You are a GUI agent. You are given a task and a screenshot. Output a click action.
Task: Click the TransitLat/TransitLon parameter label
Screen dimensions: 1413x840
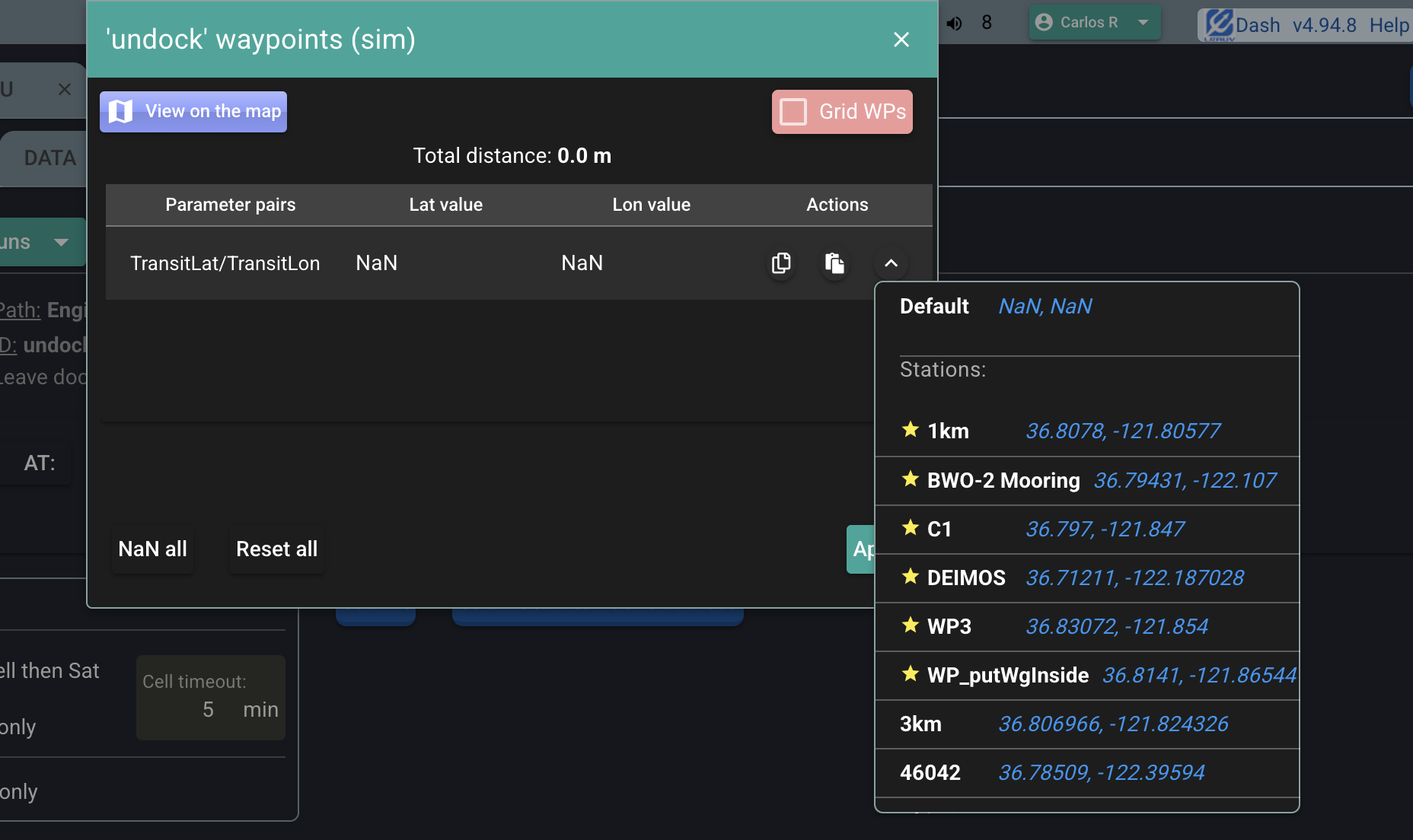[225, 263]
